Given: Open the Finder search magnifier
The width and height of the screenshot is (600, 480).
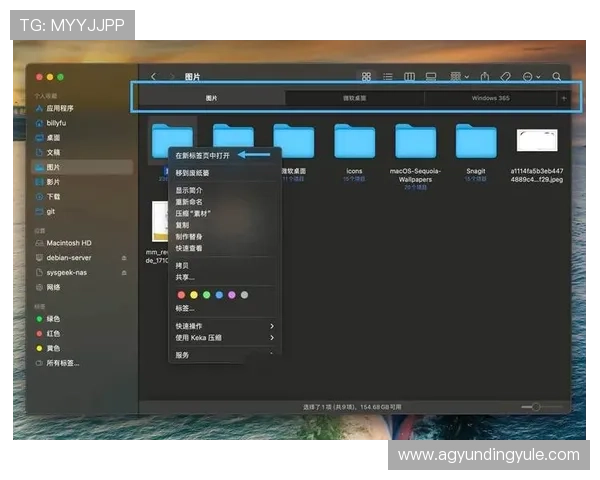Looking at the screenshot, I should tap(557, 76).
